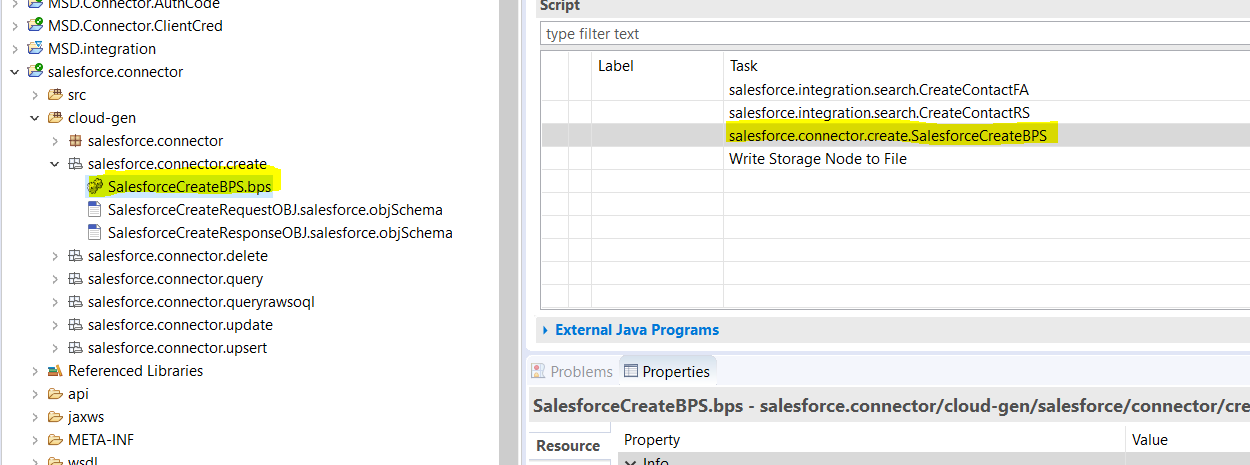This screenshot has width=1250, height=465.
Task: Expand the salesforce.connector.update package
Action: (55, 324)
